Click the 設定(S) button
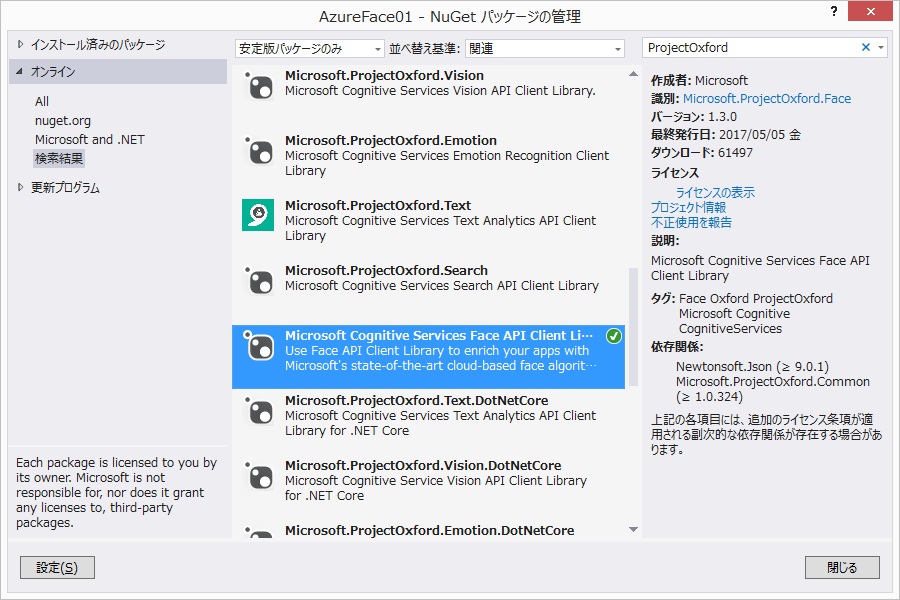Screen dimensions: 900x600 (x=57, y=567)
